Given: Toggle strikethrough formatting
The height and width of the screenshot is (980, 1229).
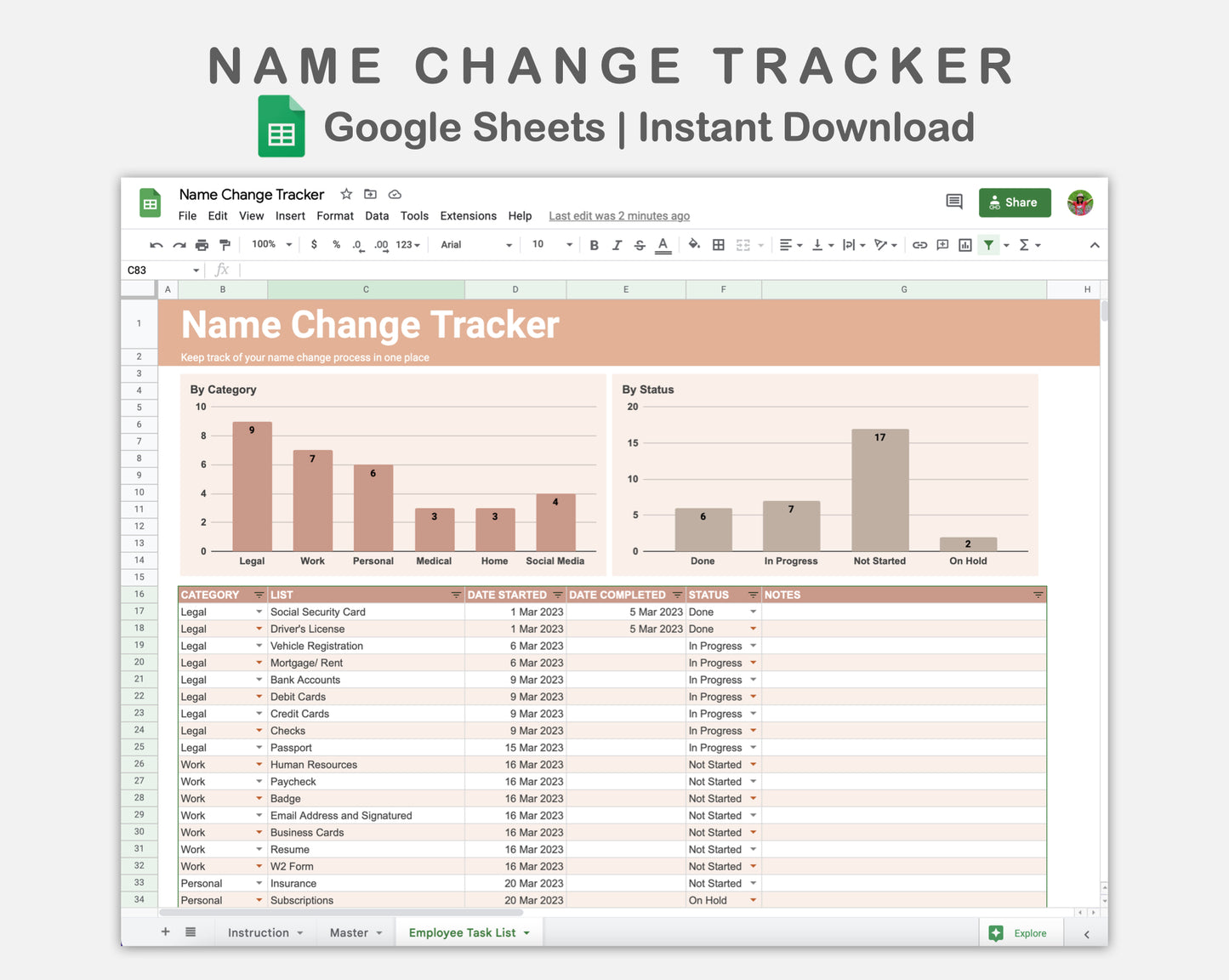Looking at the screenshot, I should click(x=640, y=244).
